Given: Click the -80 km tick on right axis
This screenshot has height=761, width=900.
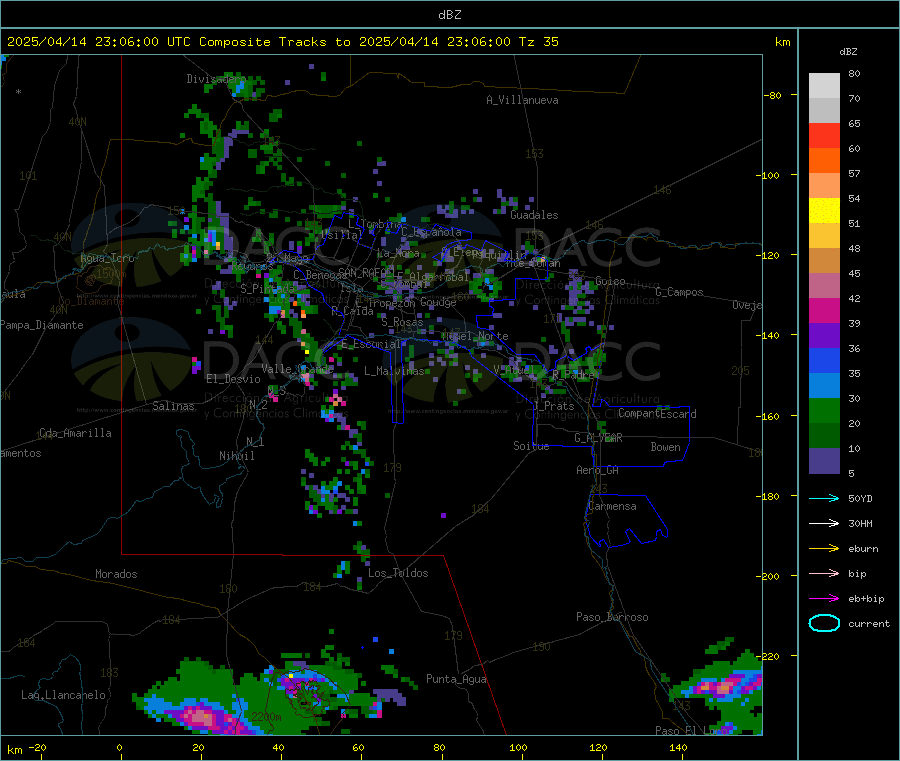Looking at the screenshot, I should [x=773, y=95].
